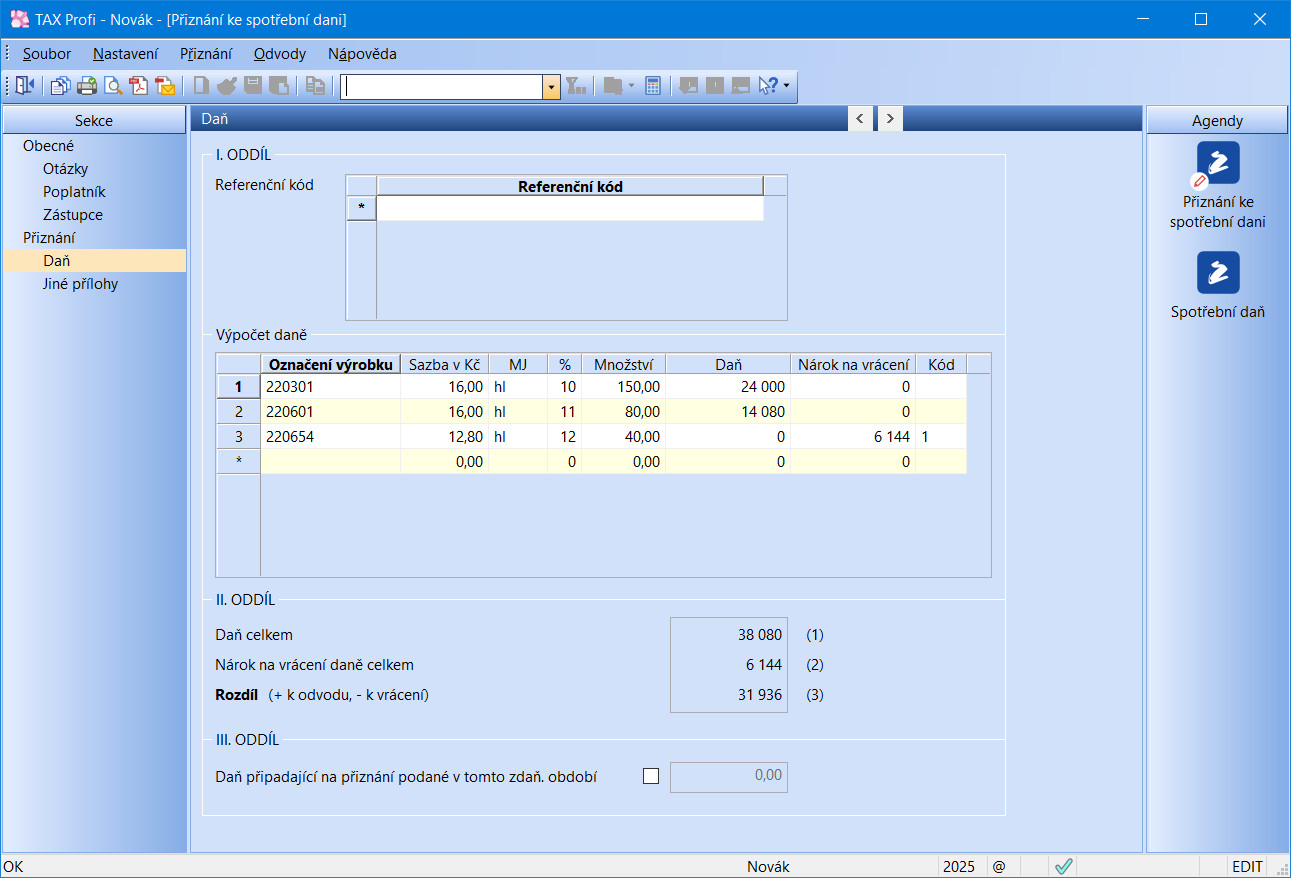
Task: Open the Nastavení menu
Action: pos(125,54)
